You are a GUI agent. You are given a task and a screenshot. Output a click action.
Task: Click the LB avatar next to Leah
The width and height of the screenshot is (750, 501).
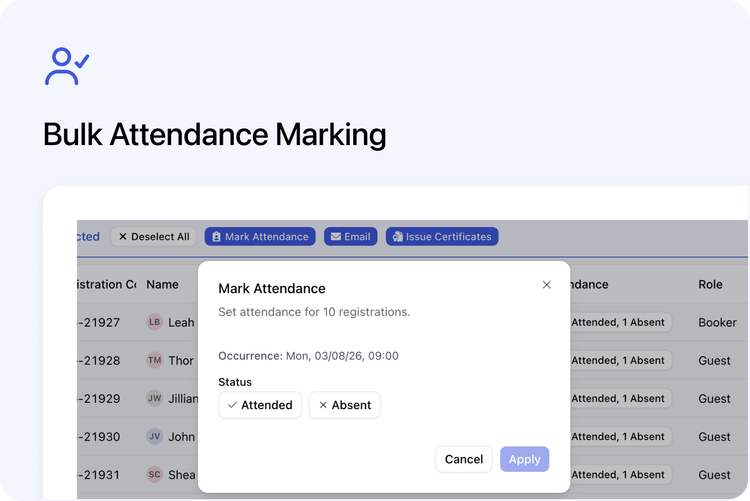[x=154, y=322]
